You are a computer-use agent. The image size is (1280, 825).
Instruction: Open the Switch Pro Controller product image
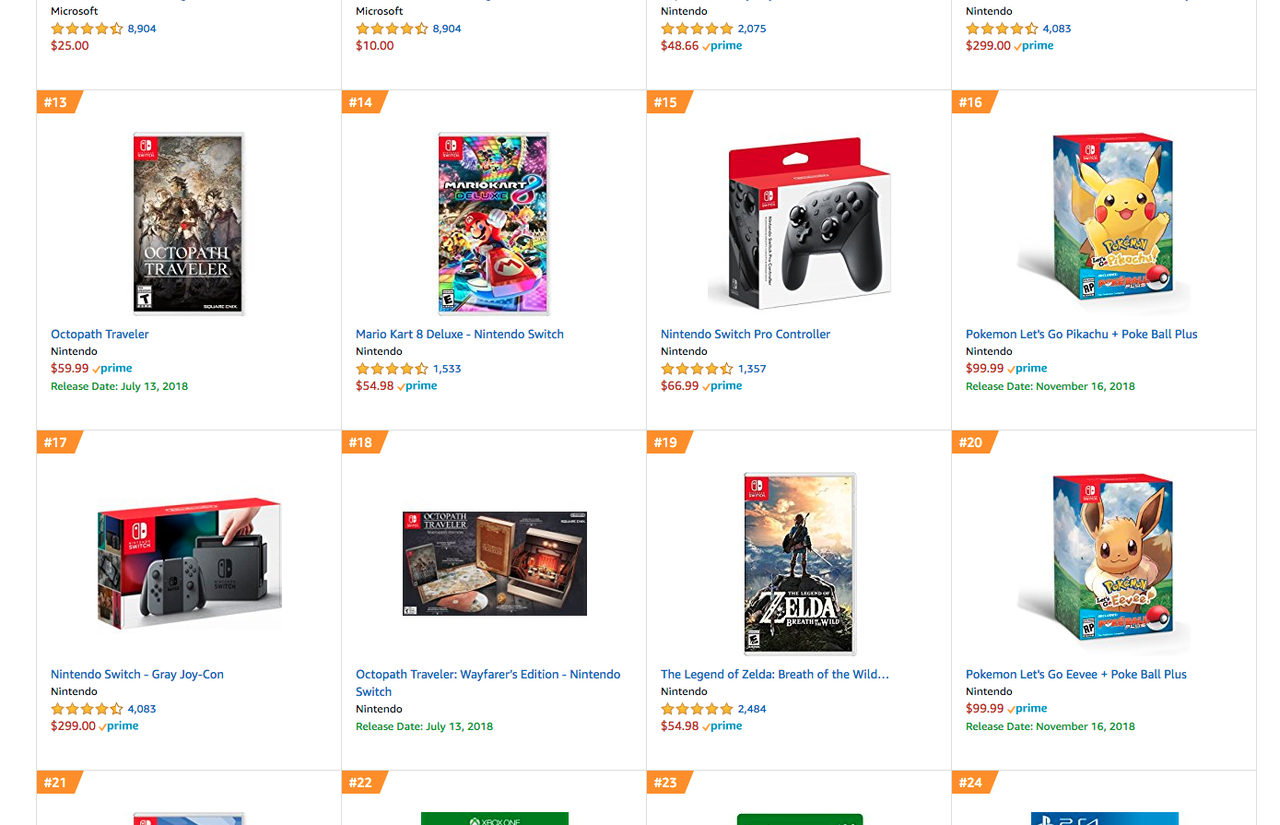[799, 224]
